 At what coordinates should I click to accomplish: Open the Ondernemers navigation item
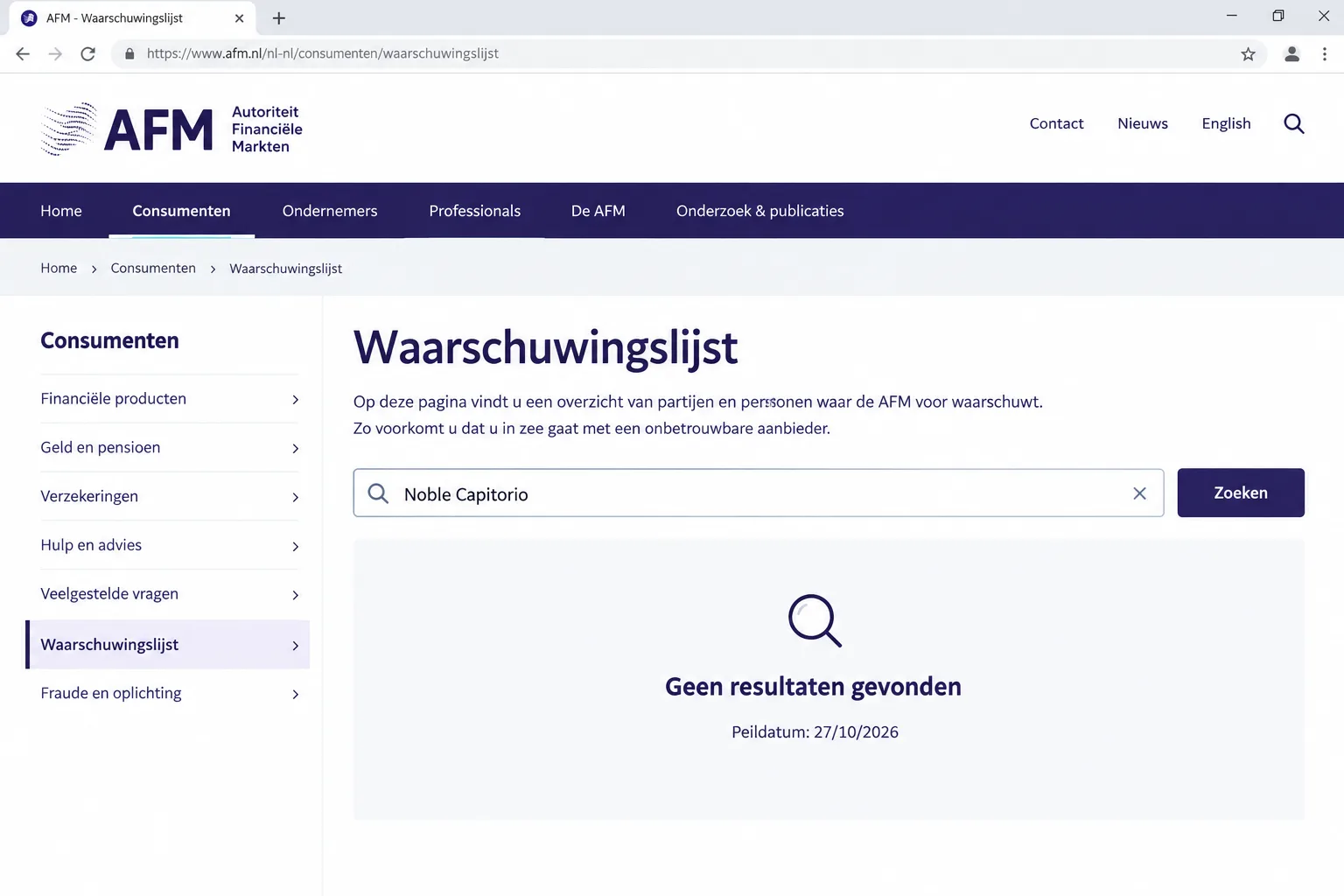pos(330,211)
